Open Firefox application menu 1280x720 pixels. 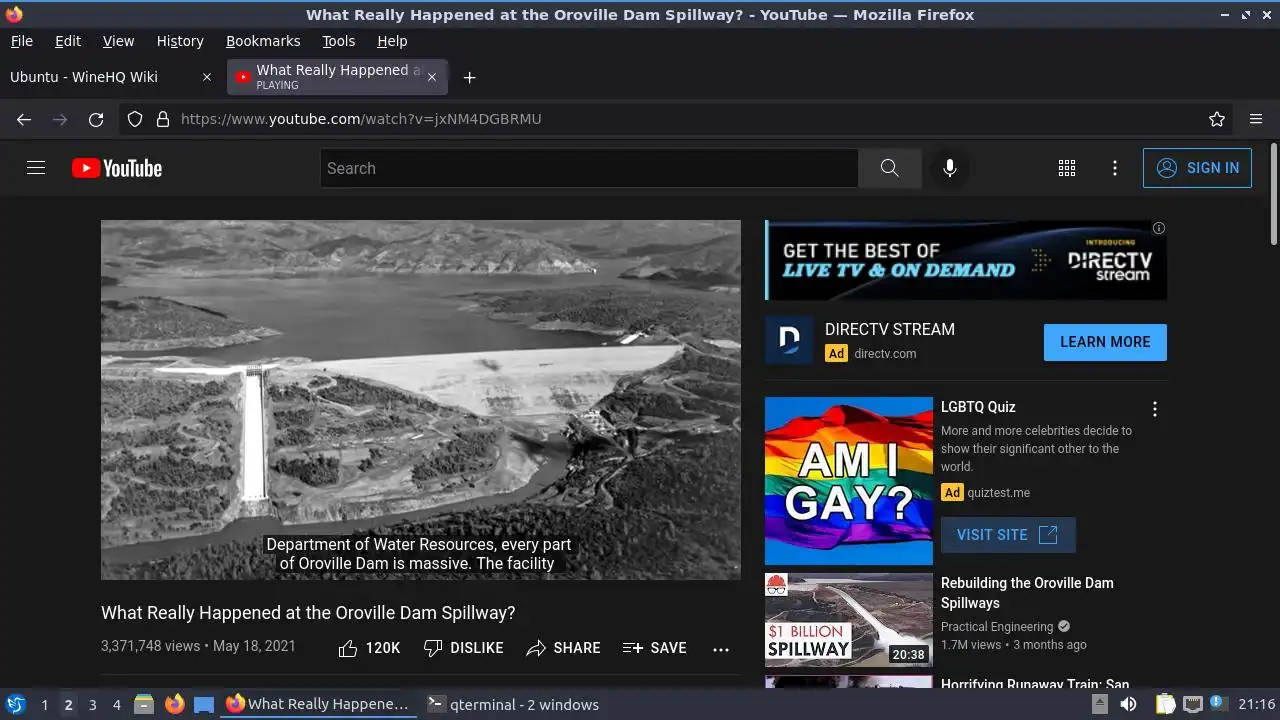click(x=1256, y=119)
